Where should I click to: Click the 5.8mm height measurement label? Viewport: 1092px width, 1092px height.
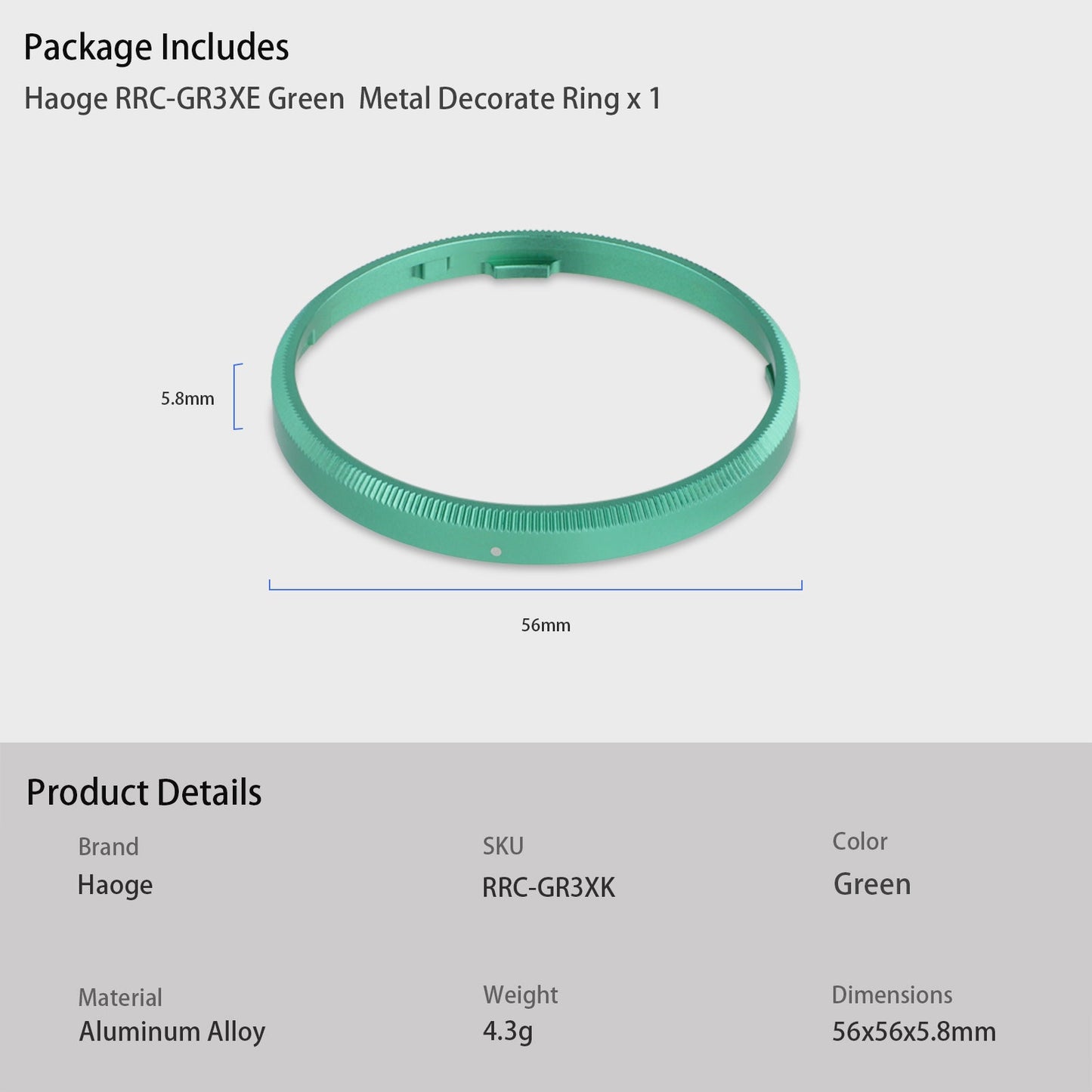point(187,399)
